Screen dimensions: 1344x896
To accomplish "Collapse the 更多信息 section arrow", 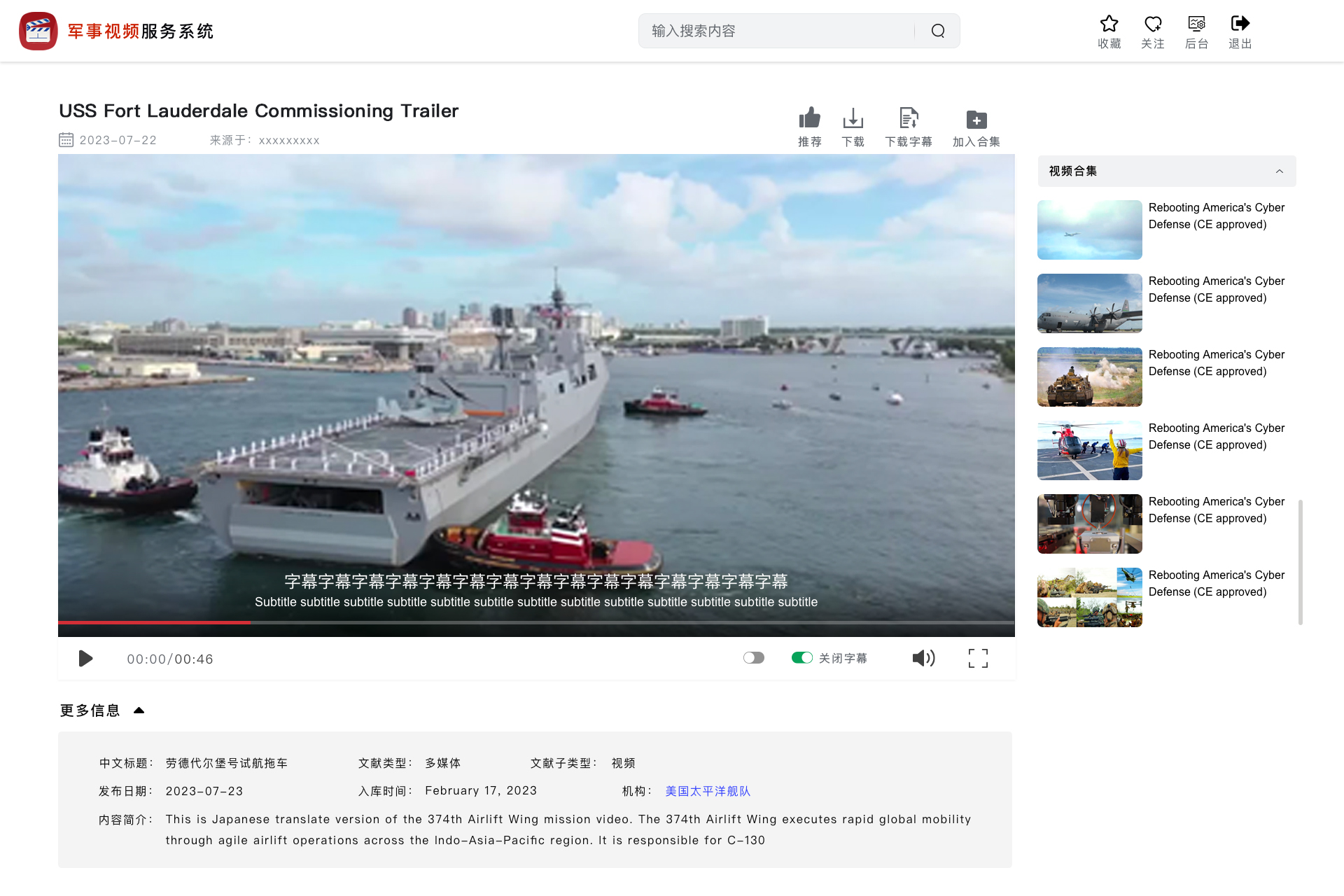I will click(139, 710).
